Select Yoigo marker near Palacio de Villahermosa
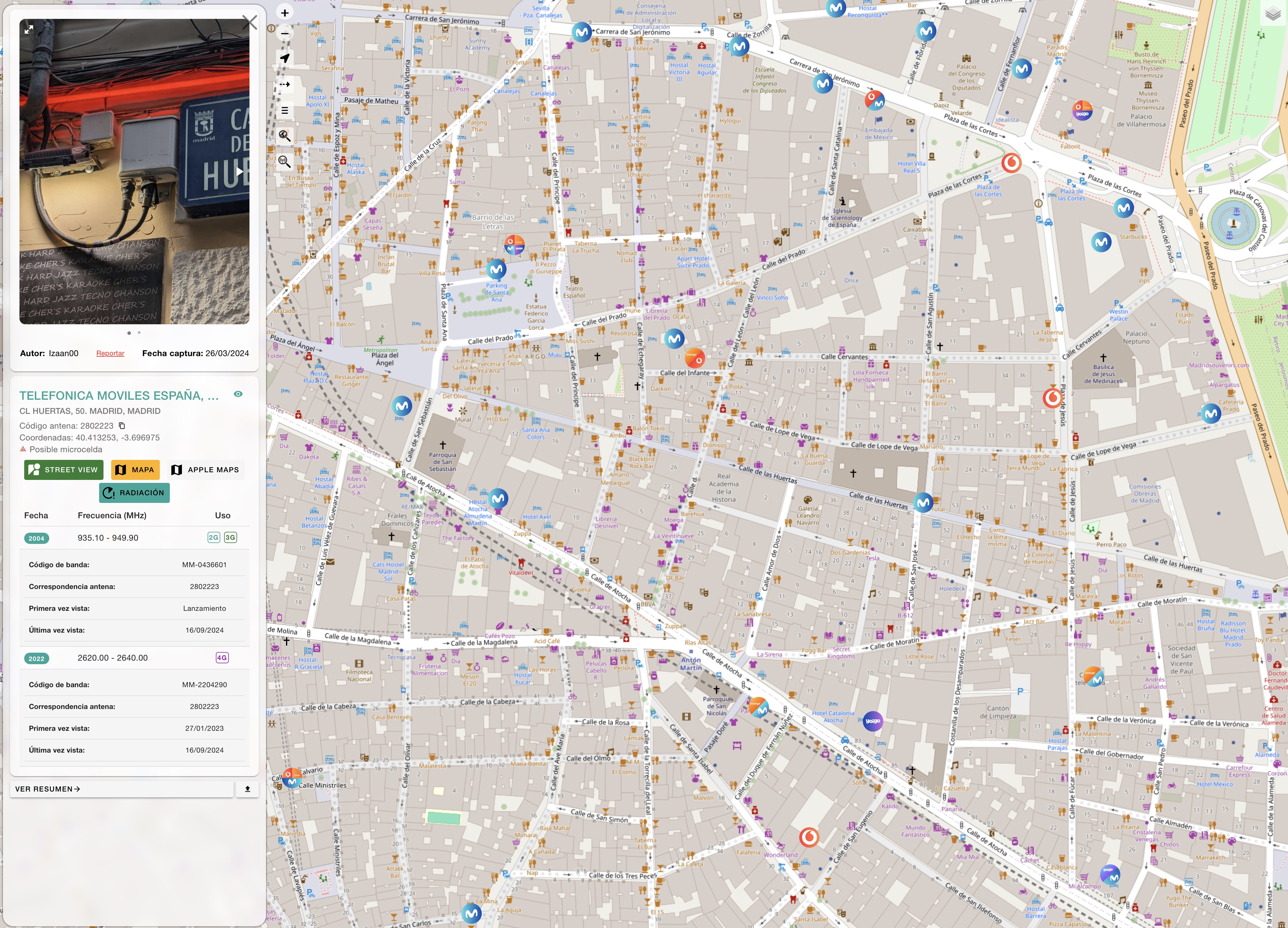This screenshot has height=928, width=1288. coord(1082,110)
